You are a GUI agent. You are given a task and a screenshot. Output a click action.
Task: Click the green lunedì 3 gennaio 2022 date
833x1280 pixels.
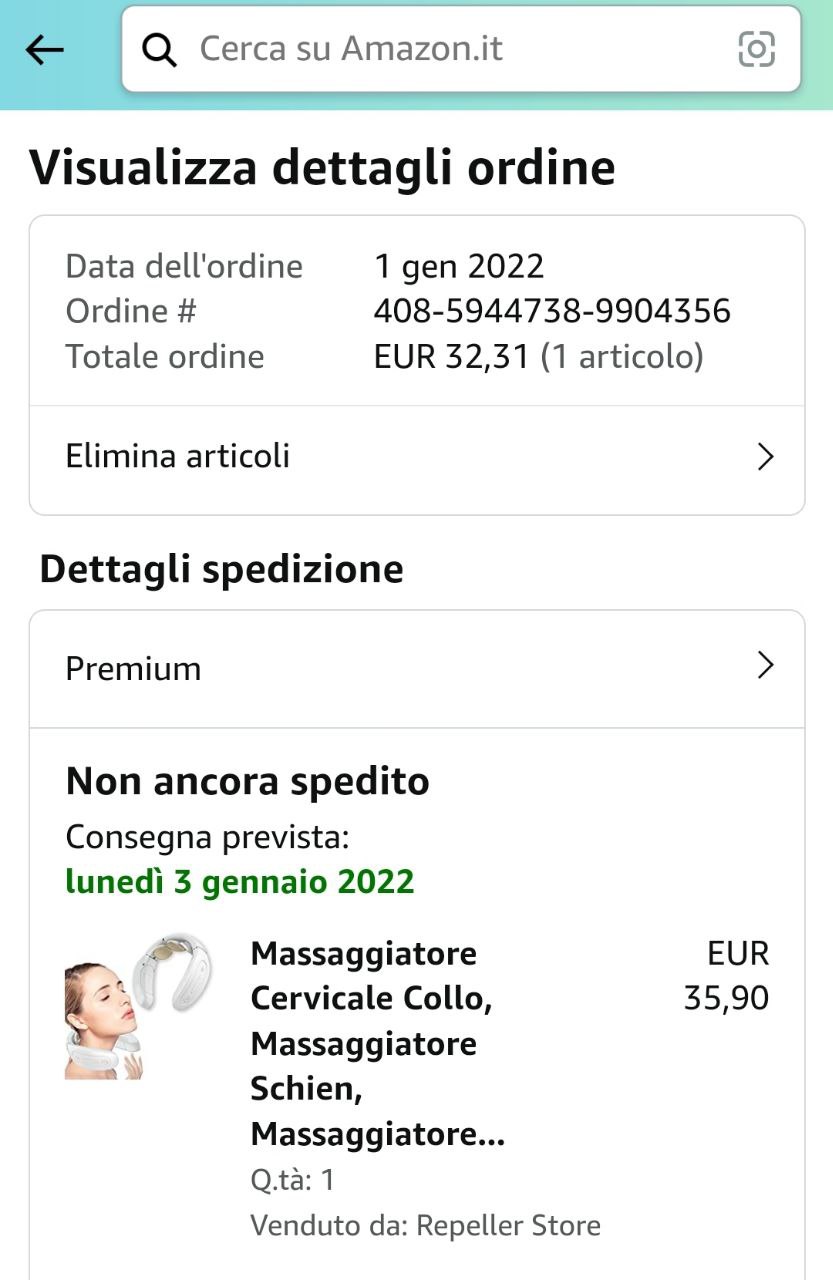point(240,882)
